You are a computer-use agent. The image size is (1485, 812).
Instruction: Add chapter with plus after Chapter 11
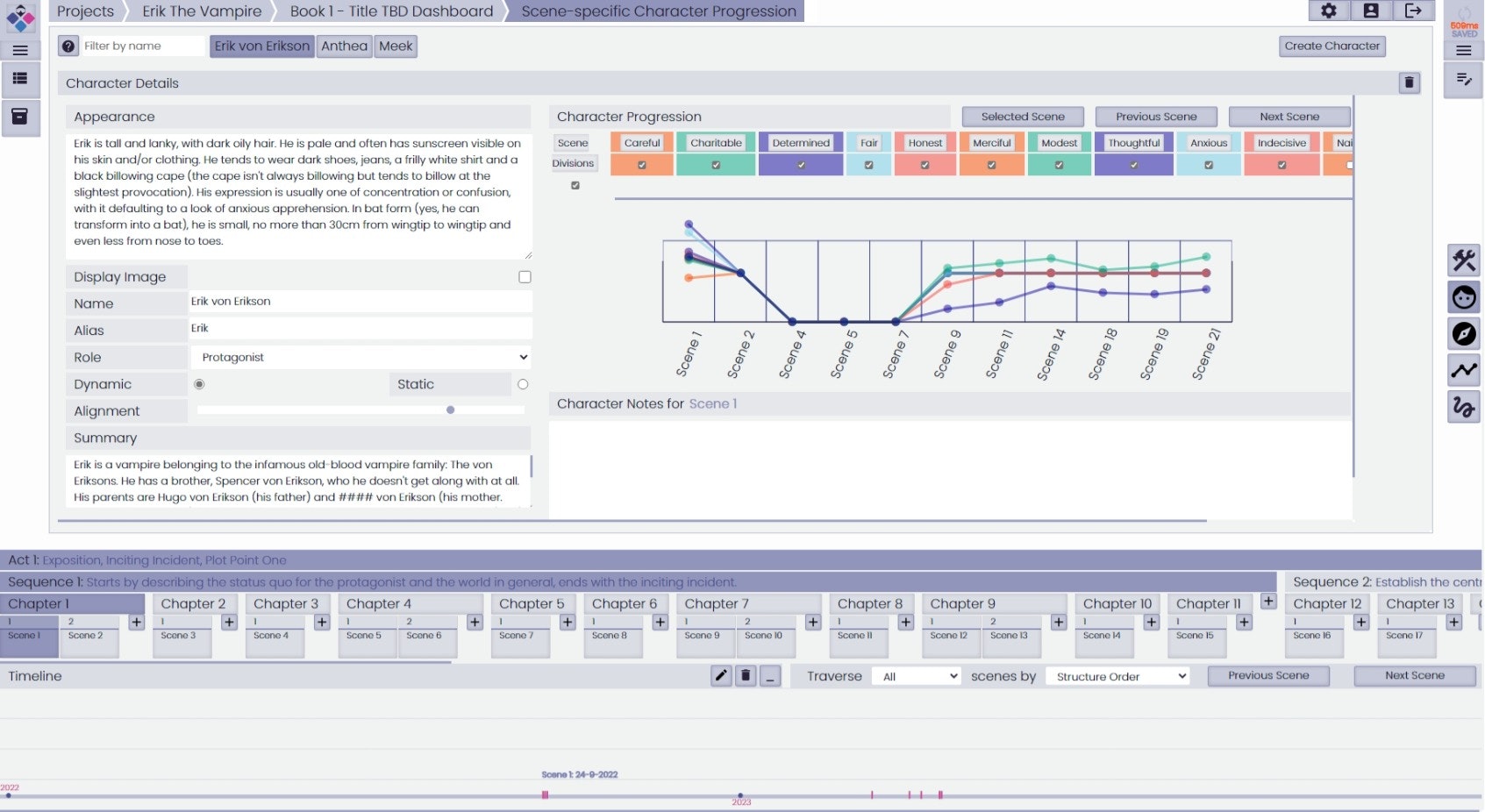(x=1268, y=602)
